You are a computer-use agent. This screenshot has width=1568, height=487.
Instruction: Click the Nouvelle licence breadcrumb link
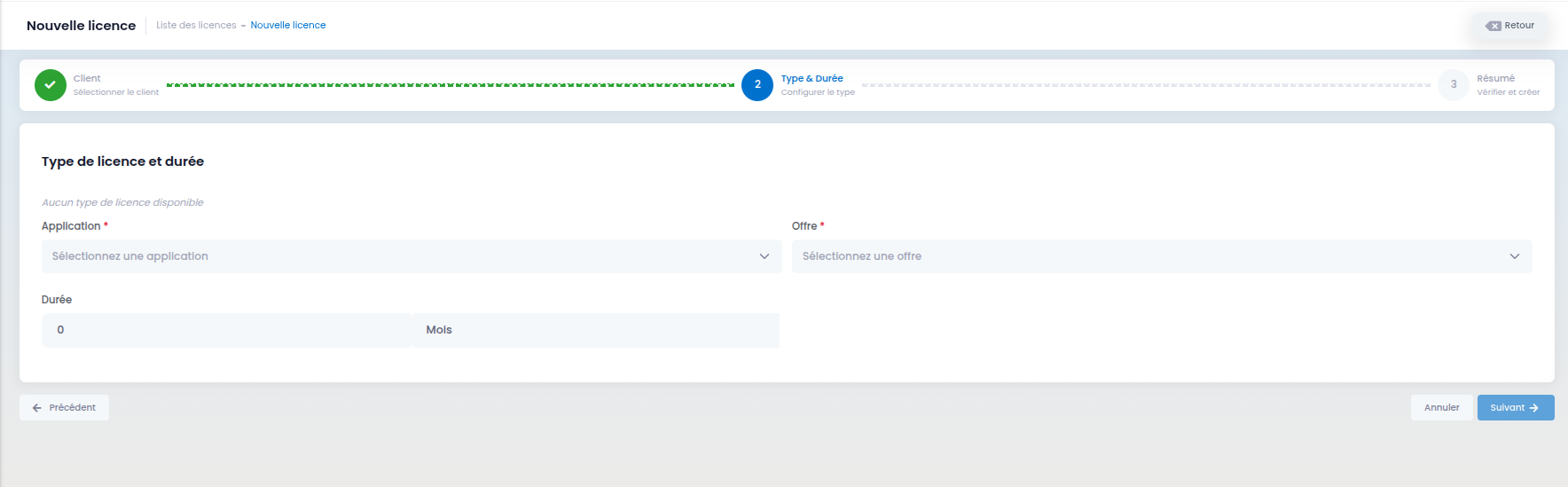[288, 26]
